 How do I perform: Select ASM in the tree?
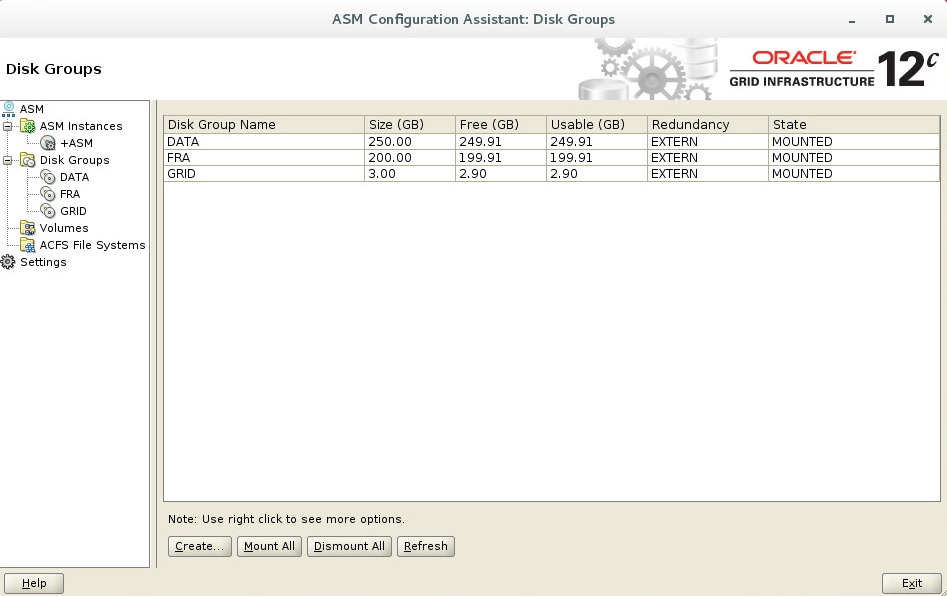point(31,109)
